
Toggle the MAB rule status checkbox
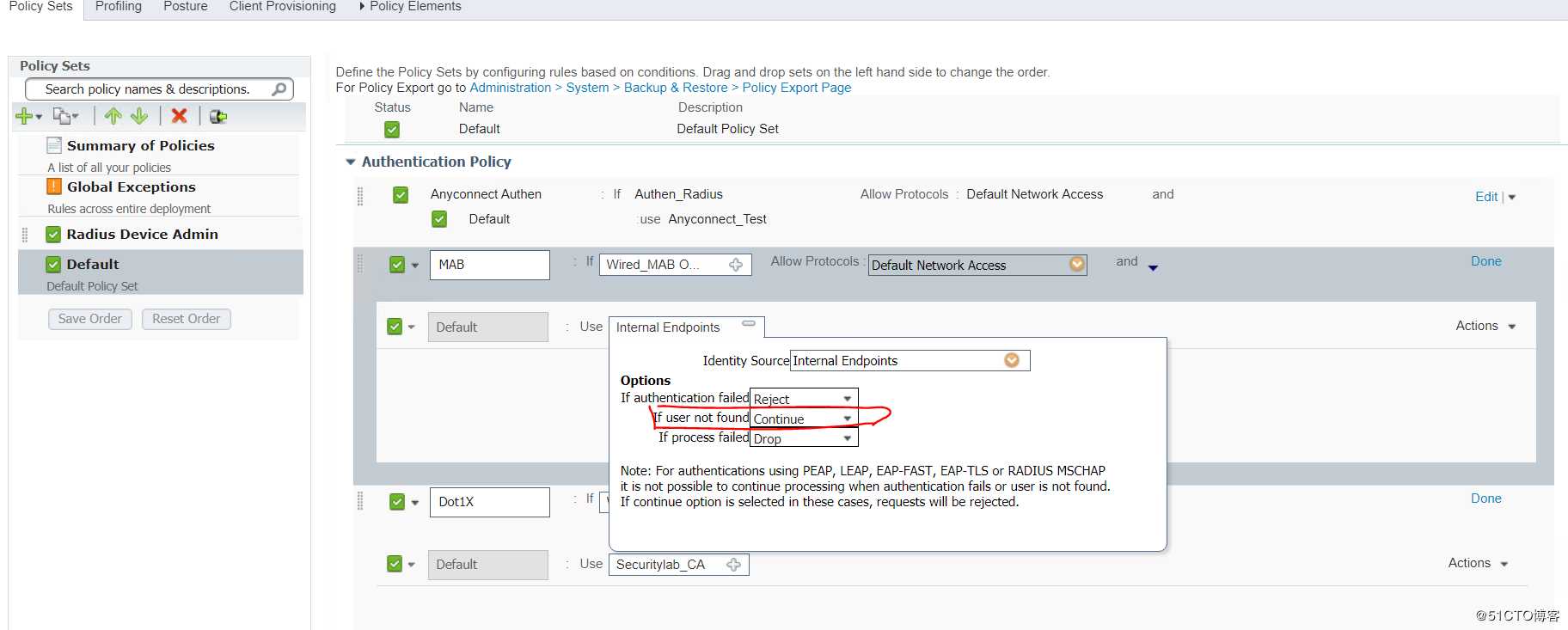[x=397, y=265]
